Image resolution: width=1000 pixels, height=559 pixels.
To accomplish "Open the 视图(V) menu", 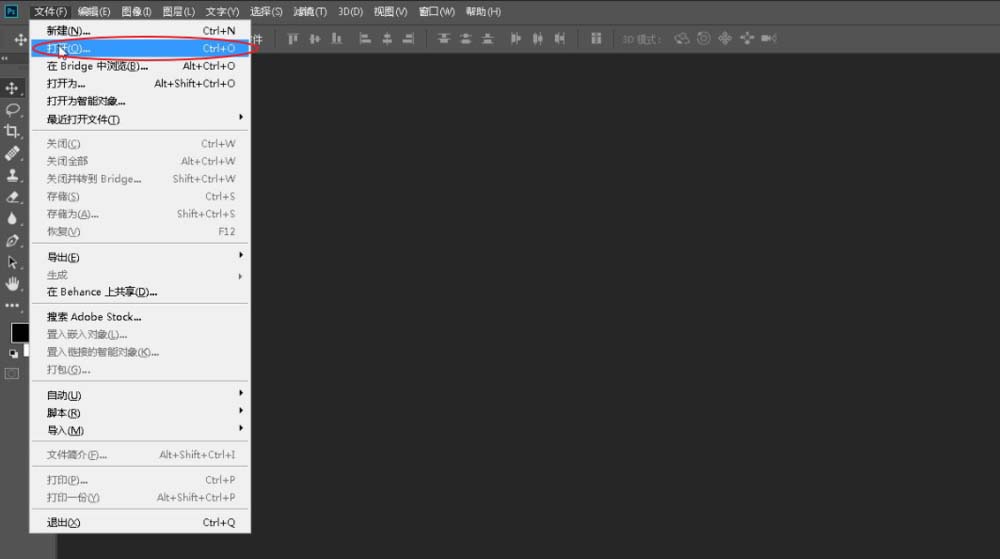I will [x=390, y=11].
